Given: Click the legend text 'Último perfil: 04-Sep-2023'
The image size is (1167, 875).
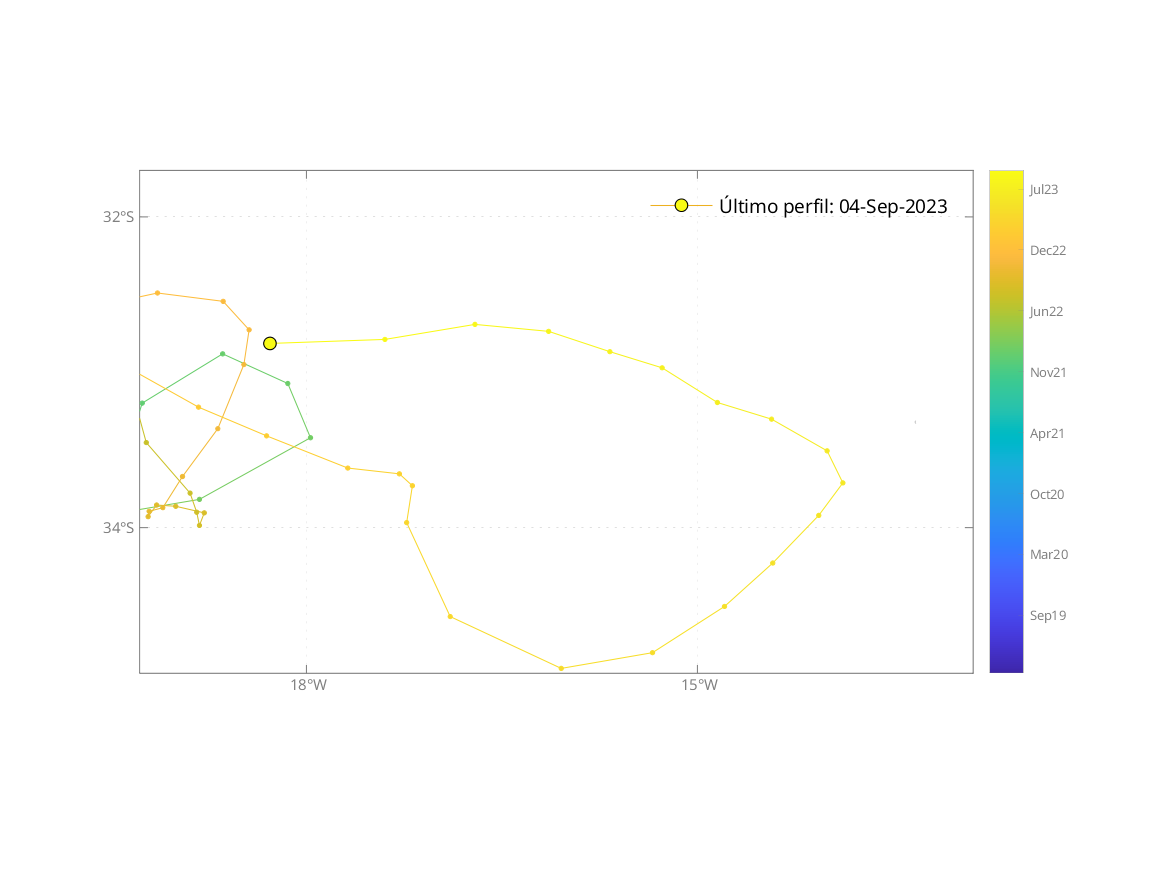Looking at the screenshot, I should (x=833, y=207).
